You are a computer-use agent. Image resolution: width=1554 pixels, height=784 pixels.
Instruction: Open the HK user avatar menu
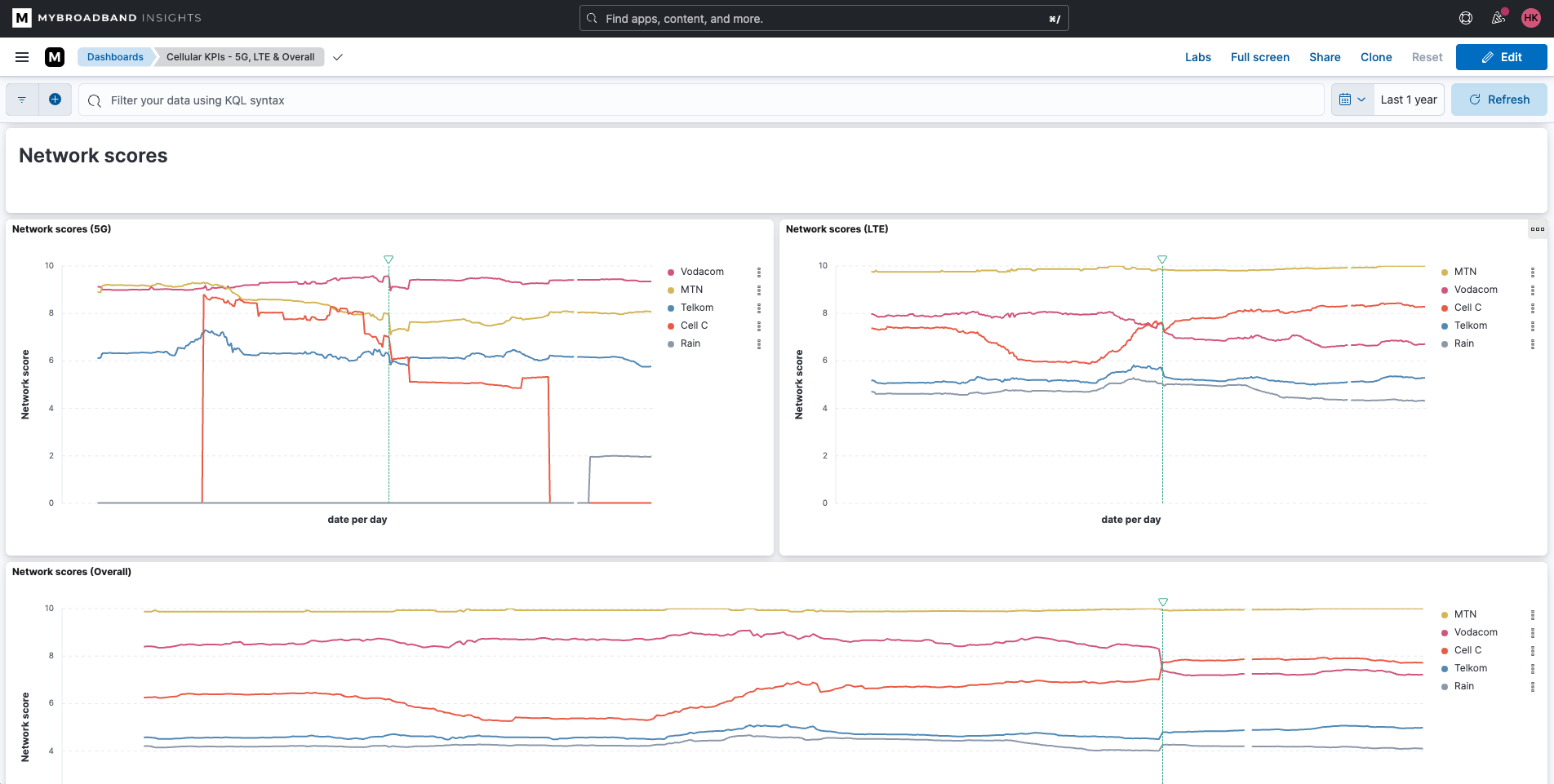[x=1531, y=18]
